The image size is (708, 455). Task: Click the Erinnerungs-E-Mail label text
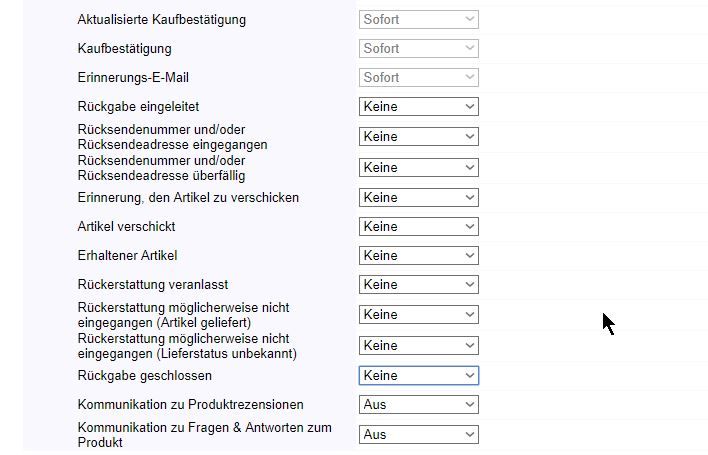133,77
